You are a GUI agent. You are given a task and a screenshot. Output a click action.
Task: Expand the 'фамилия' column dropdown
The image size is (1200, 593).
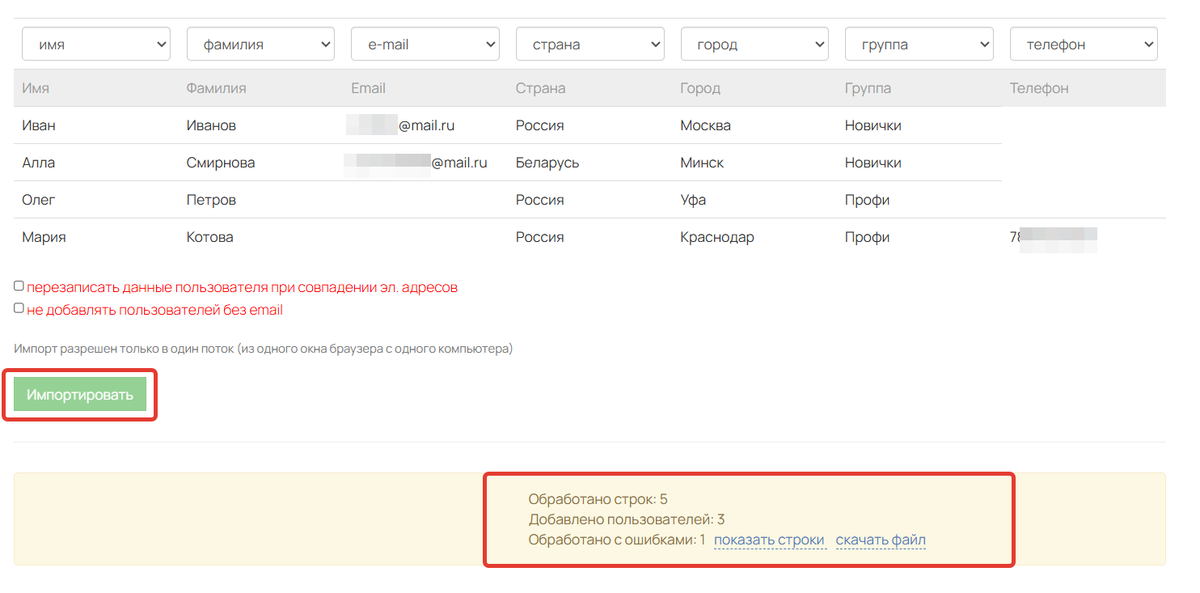point(260,44)
